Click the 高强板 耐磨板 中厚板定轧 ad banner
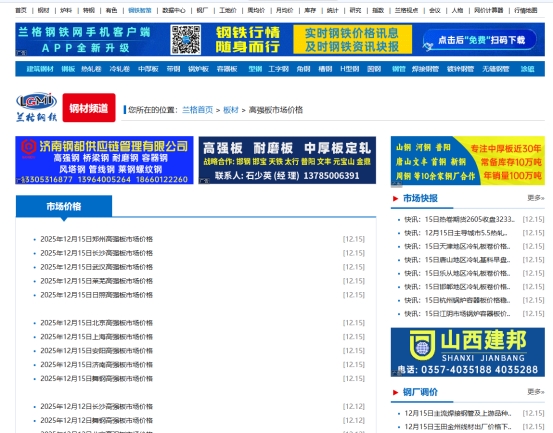 tap(287, 160)
